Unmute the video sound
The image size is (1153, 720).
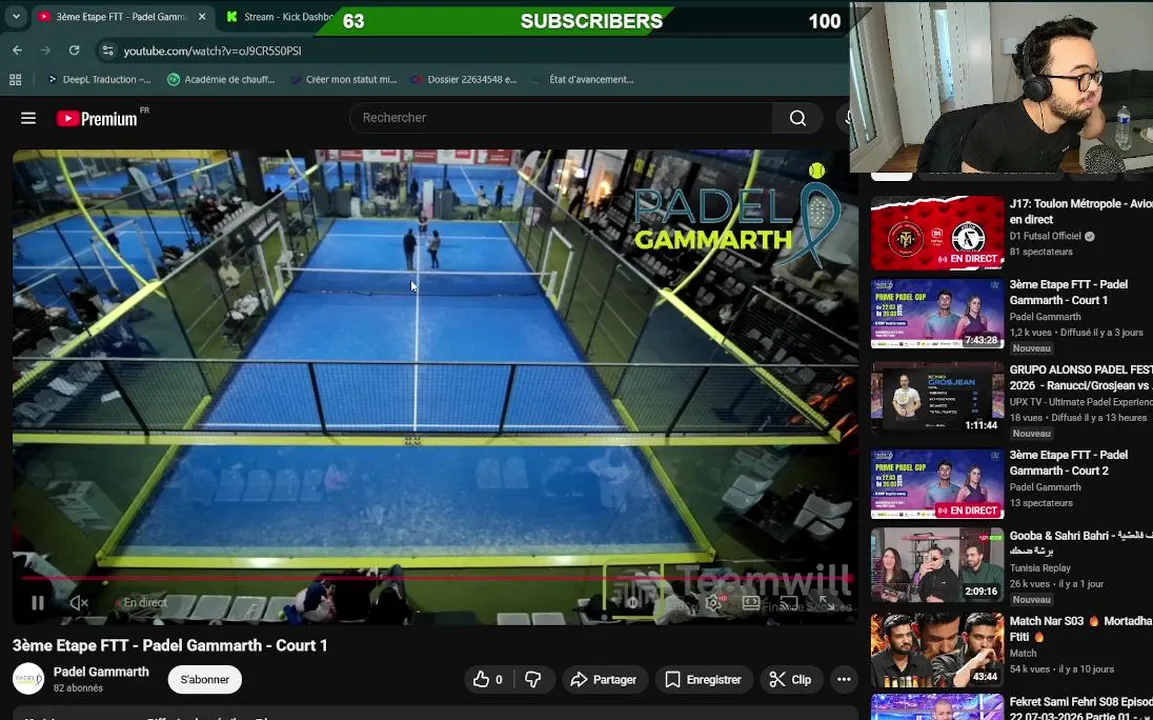pos(79,603)
